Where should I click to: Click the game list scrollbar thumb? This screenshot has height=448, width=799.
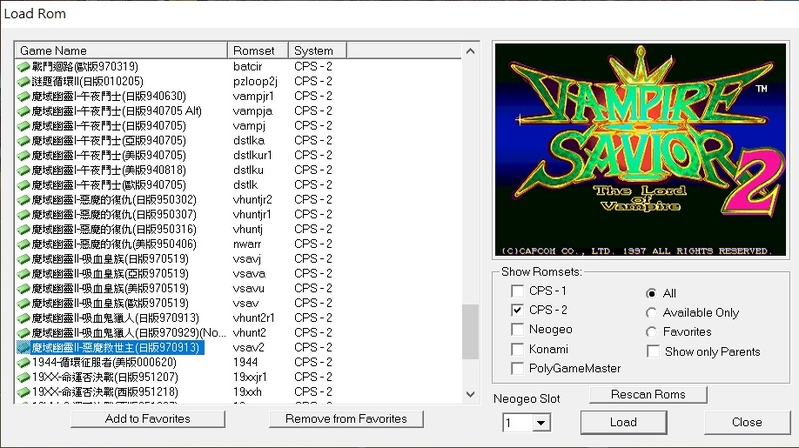coord(470,332)
